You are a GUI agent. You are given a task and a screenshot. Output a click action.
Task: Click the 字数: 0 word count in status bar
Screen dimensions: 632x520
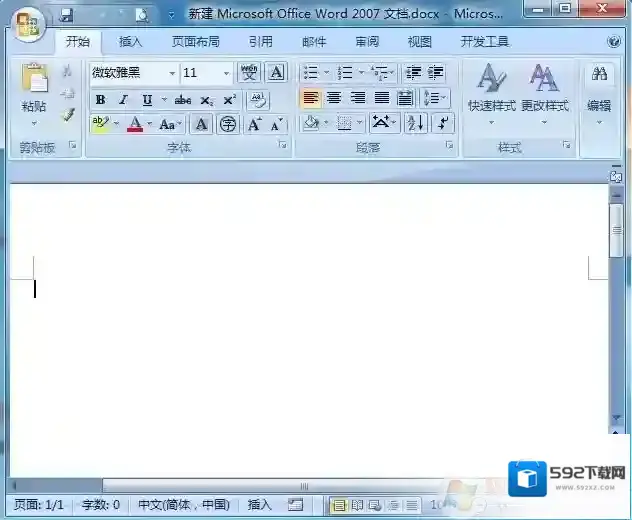100,505
